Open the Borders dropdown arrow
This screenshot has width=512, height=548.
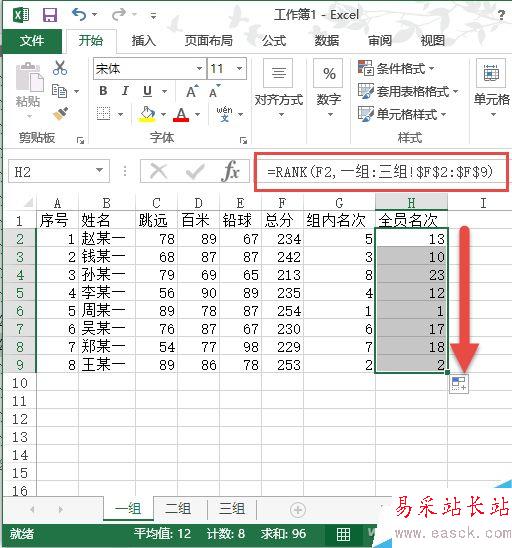coord(121,114)
